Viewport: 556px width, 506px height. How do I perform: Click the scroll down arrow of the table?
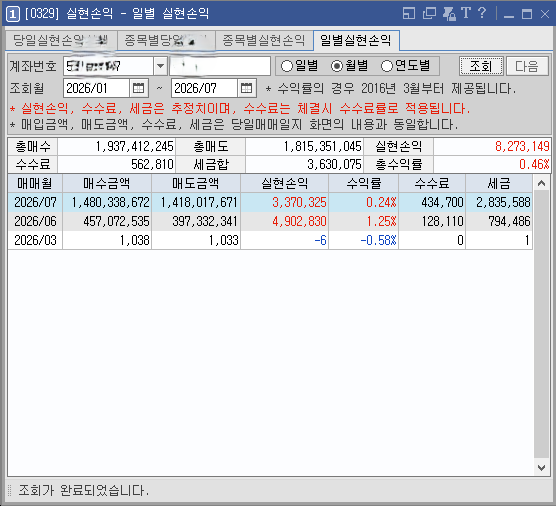(541, 468)
